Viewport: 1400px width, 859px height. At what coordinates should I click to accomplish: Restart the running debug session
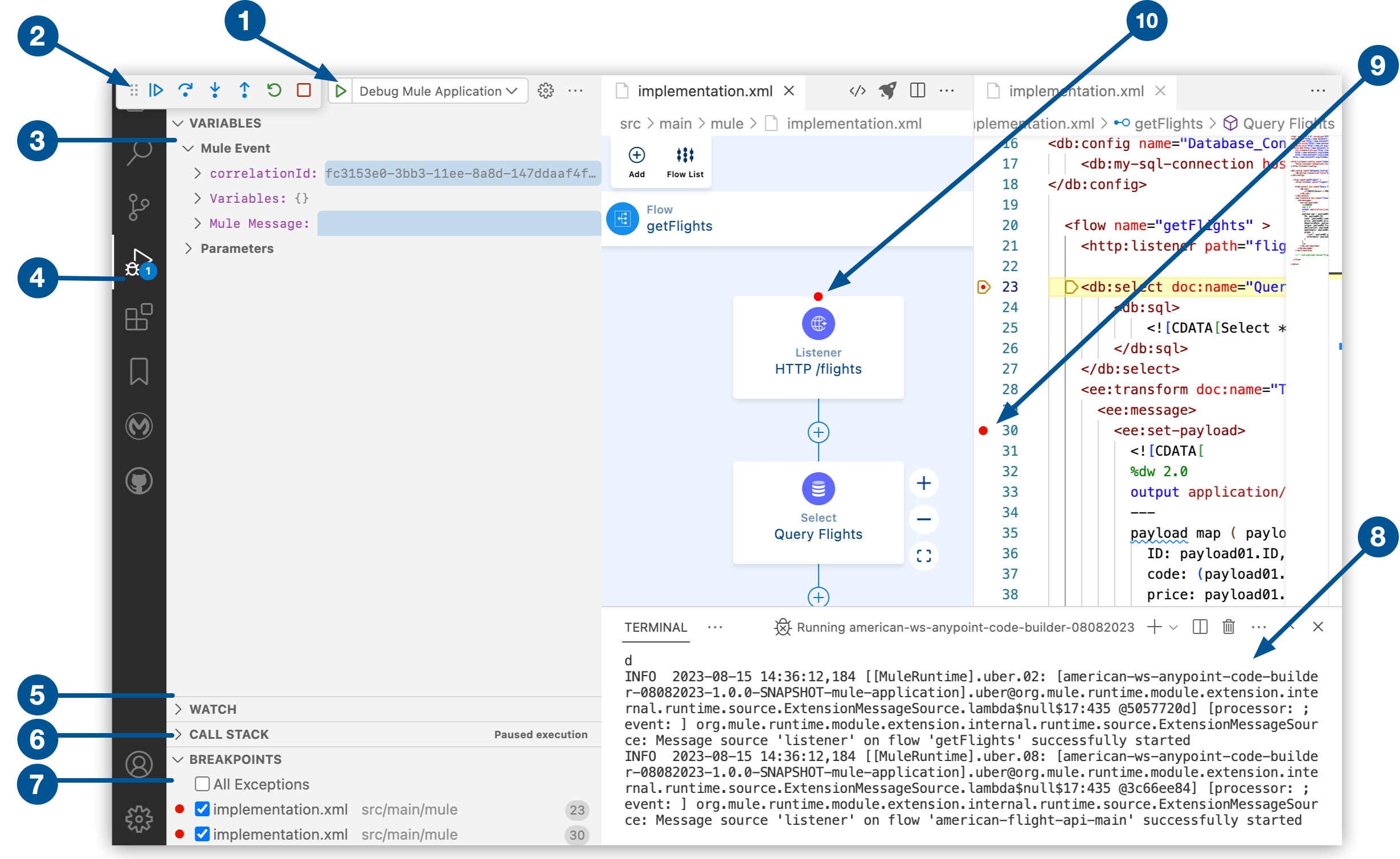pos(274,90)
